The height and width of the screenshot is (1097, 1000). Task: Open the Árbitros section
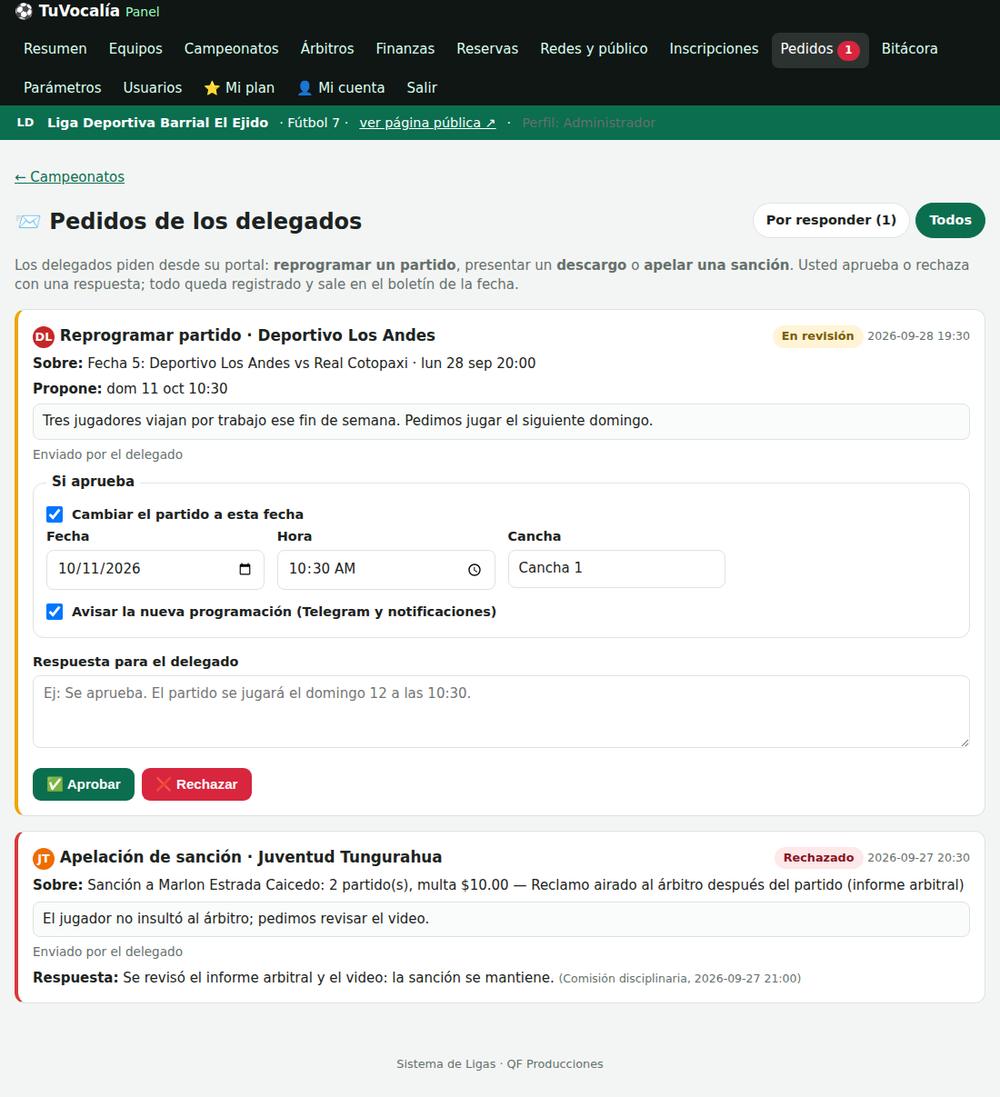coord(328,49)
